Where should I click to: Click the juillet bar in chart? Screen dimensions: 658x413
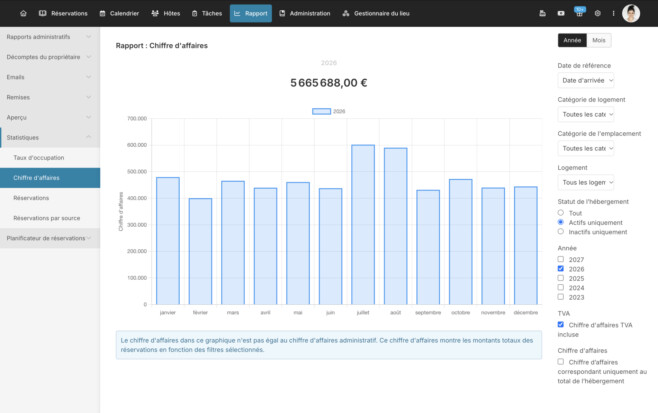(x=363, y=225)
